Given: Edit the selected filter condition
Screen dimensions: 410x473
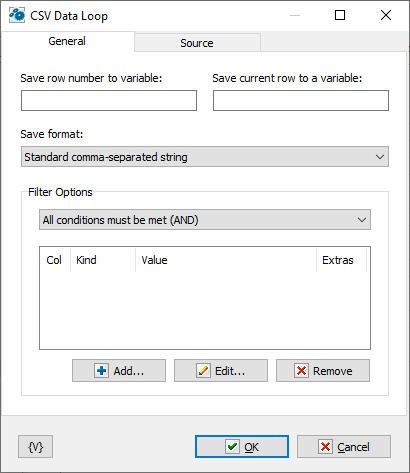Looking at the screenshot, I should tap(221, 370).
